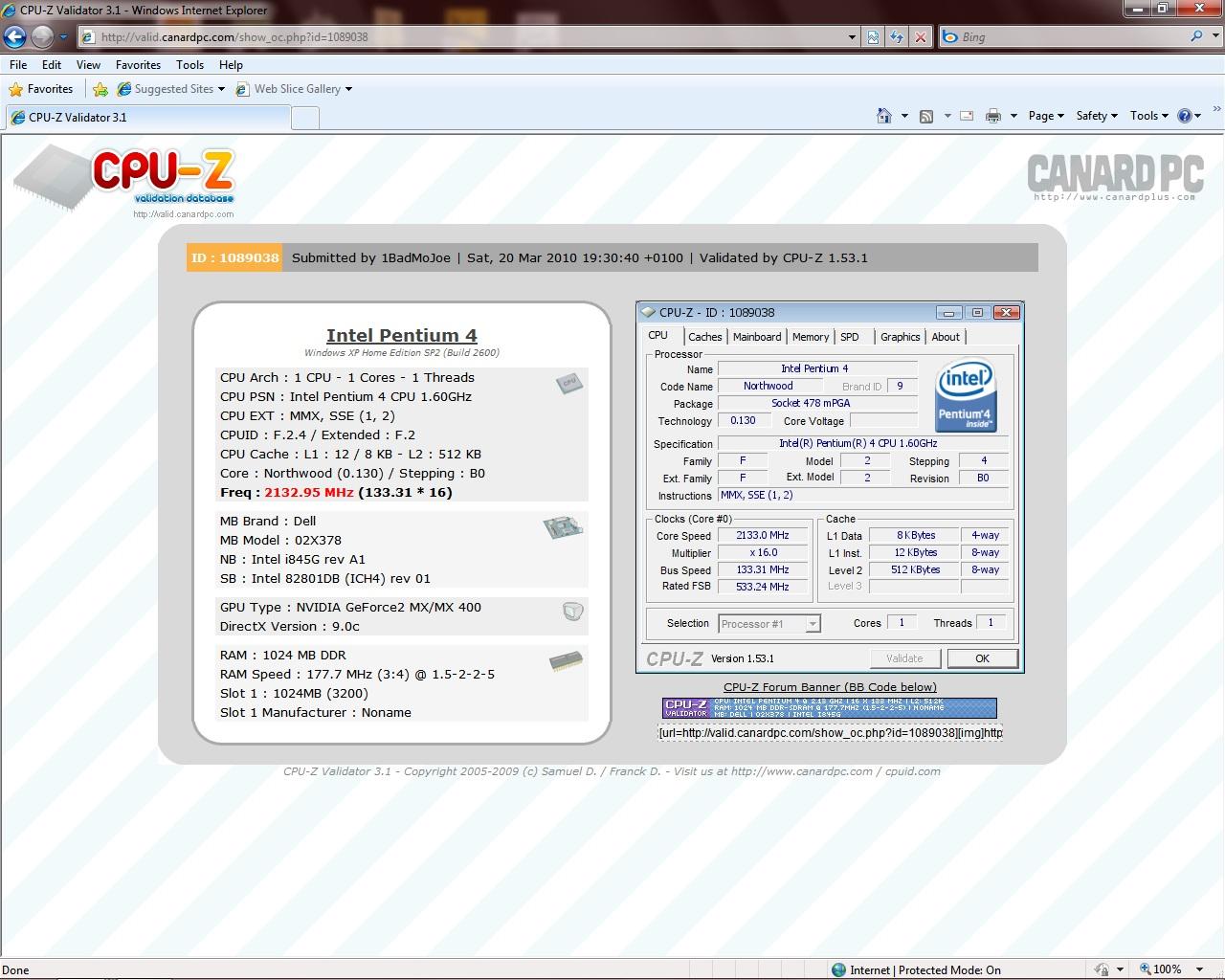The width and height of the screenshot is (1225, 980).
Task: Select the CPU tab in CPU-Z window
Action: tap(658, 336)
